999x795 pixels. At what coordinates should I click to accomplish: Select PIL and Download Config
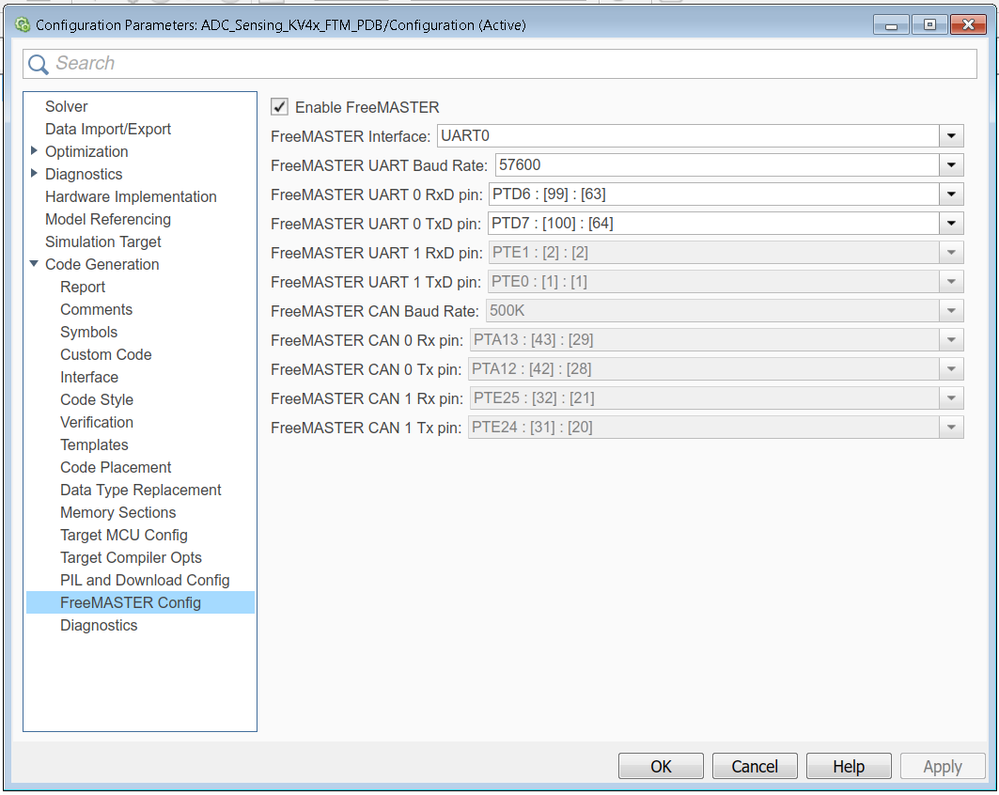pyautogui.click(x=144, y=580)
